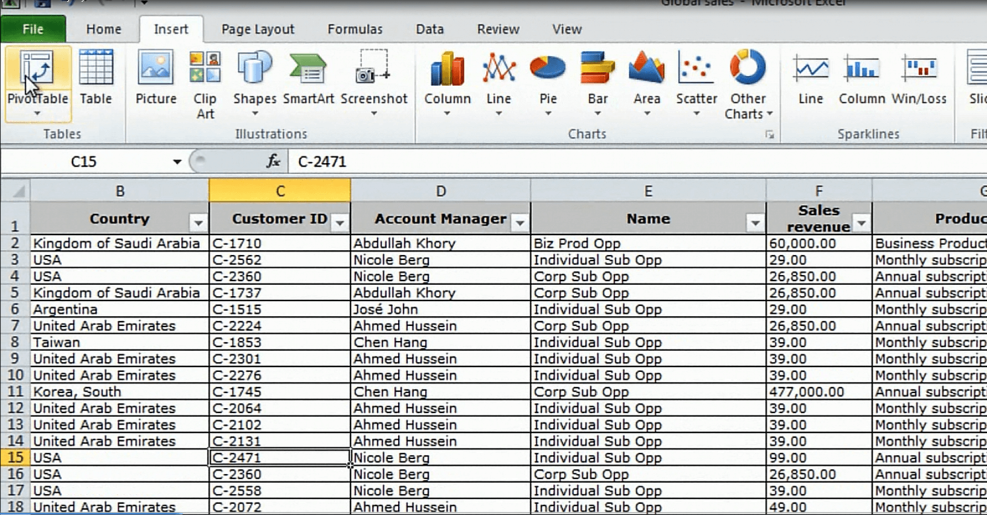Click the Insert Function fx button

[273, 162]
